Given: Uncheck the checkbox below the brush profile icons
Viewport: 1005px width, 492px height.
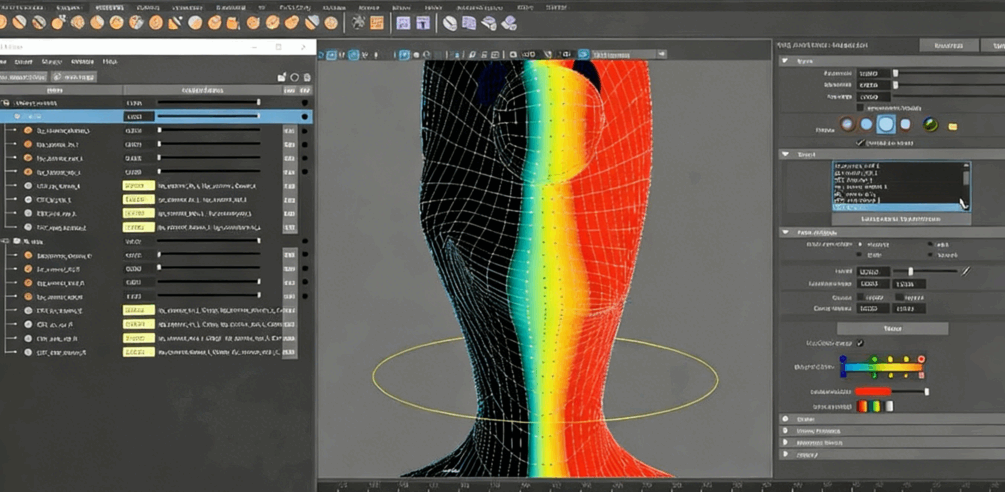Looking at the screenshot, I should coord(860,142).
